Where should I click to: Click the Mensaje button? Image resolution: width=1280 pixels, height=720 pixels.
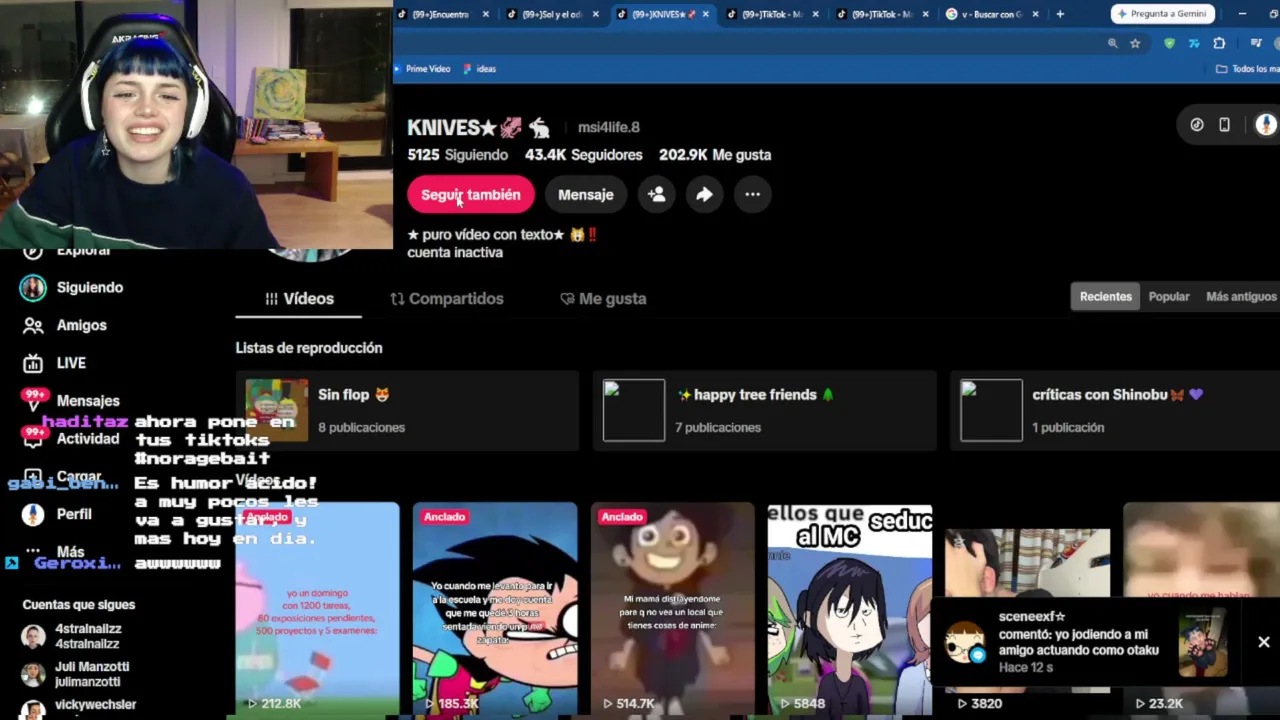586,195
